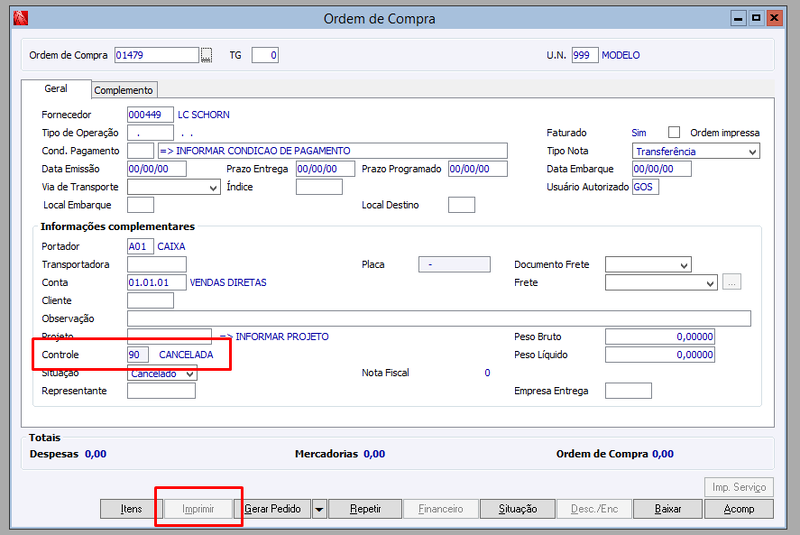The image size is (800, 535).
Task: Click the Conta field with 01.01.01
Action: tap(157, 283)
